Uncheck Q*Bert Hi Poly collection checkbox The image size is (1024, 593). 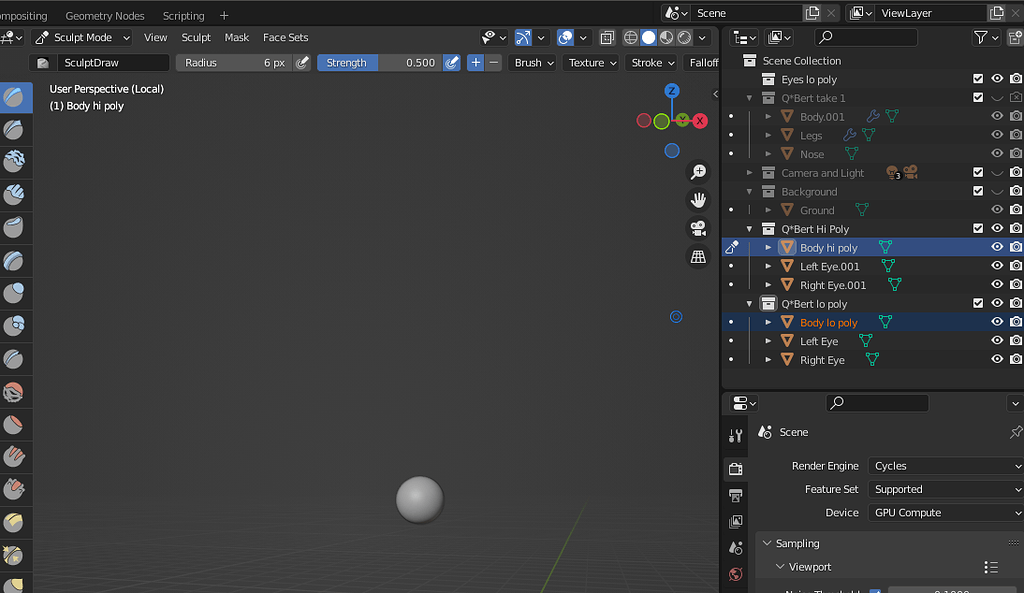pyautogui.click(x=978, y=229)
